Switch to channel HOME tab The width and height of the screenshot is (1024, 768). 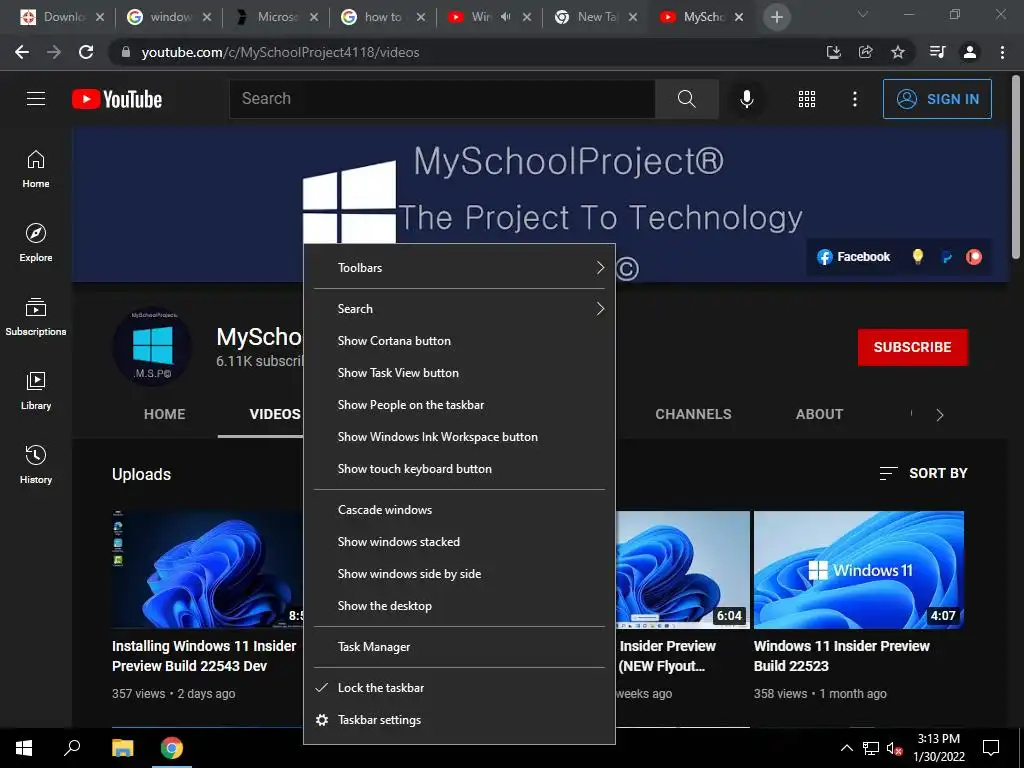165,414
